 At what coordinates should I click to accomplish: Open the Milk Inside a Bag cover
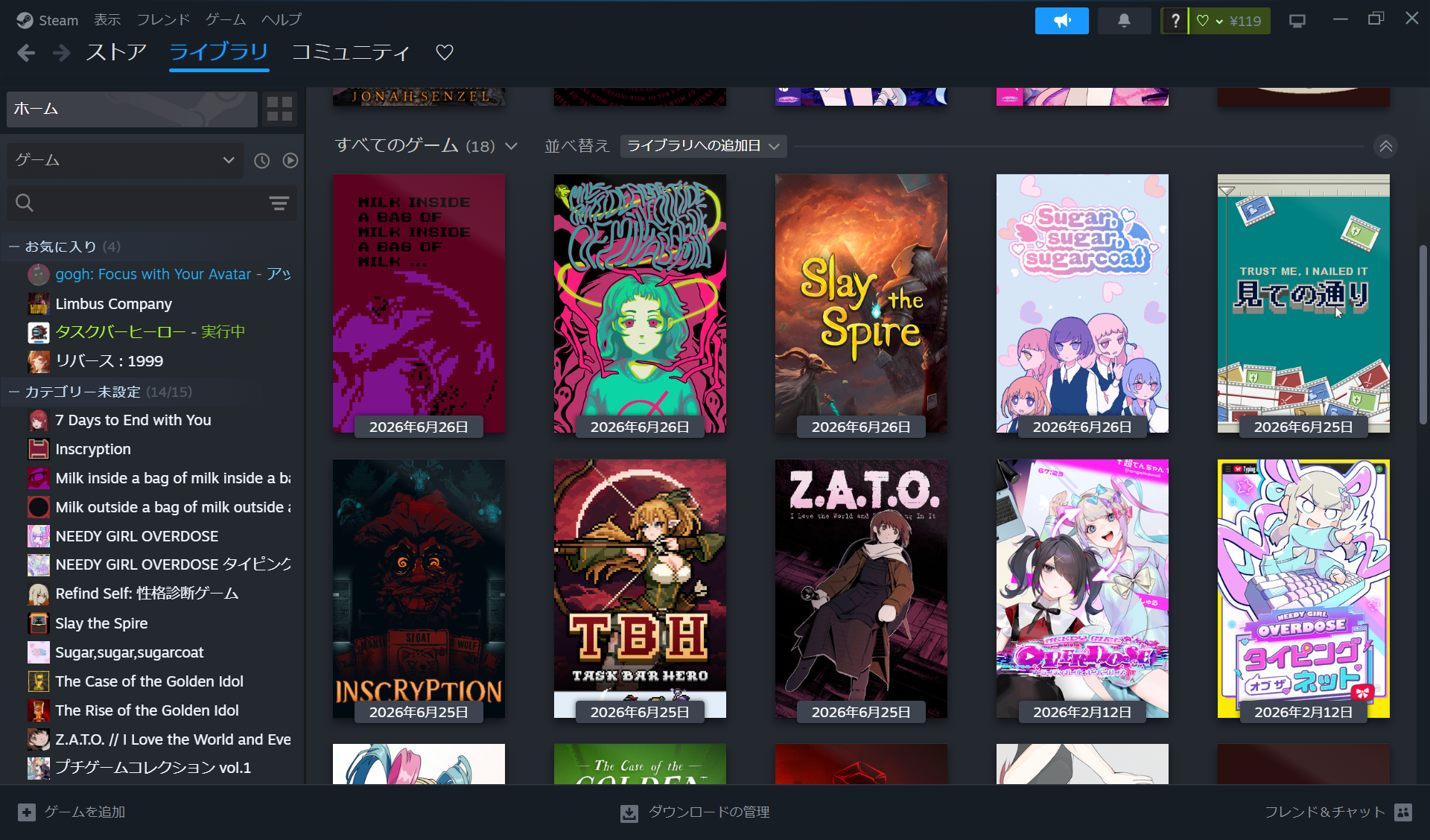point(419,304)
